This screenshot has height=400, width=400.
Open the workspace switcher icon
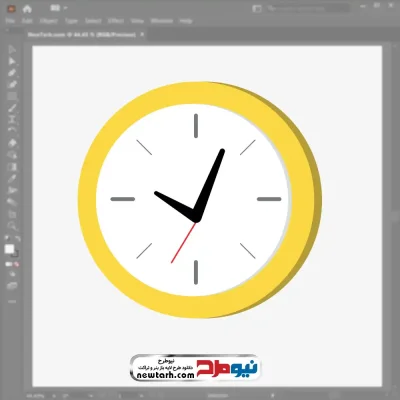257,9
